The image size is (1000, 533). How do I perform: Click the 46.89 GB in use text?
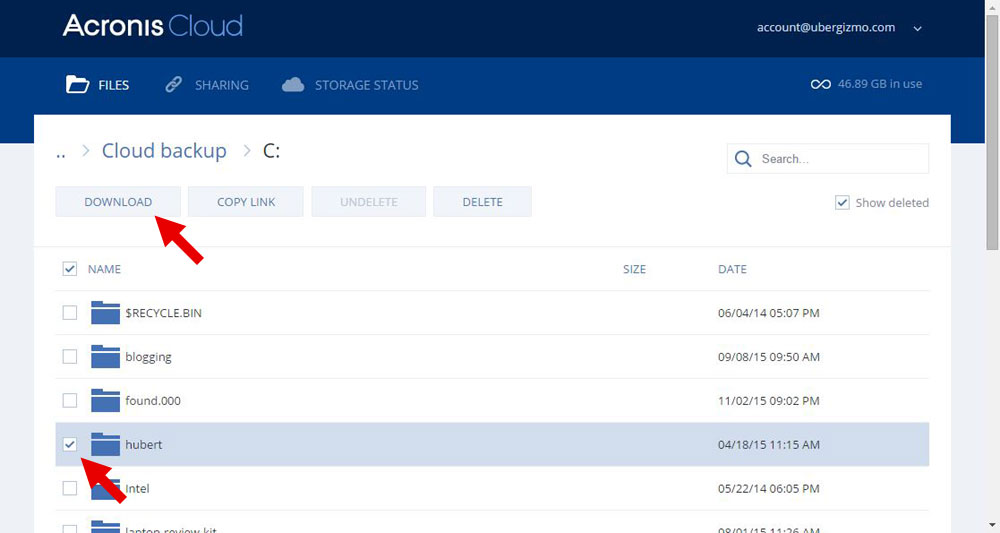[x=880, y=84]
